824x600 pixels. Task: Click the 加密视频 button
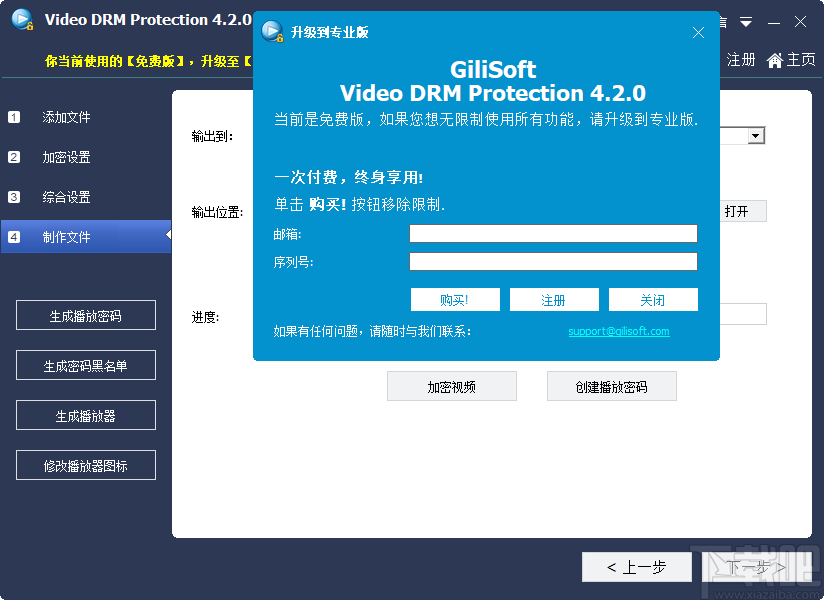click(451, 386)
